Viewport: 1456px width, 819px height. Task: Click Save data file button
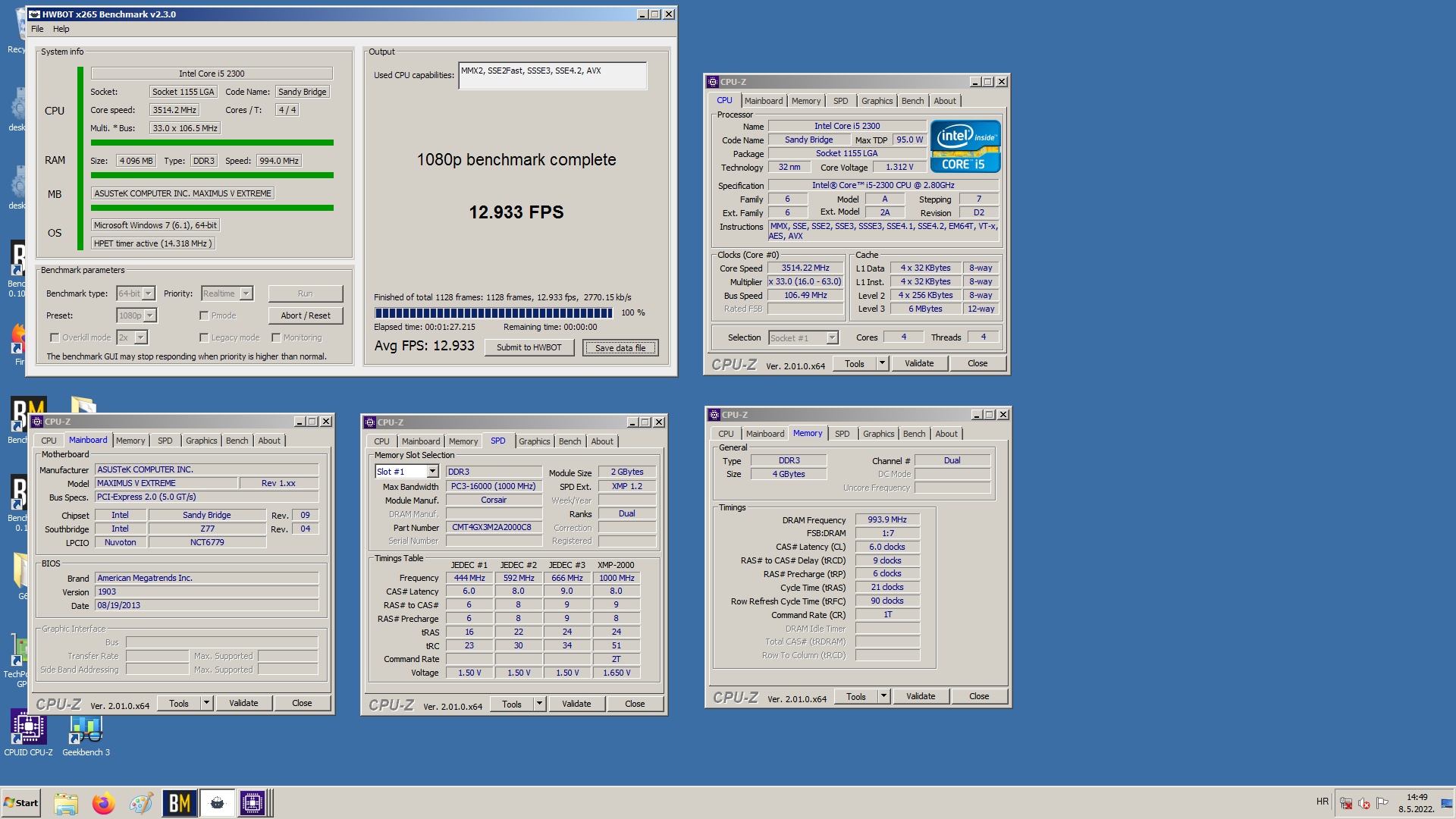point(620,348)
